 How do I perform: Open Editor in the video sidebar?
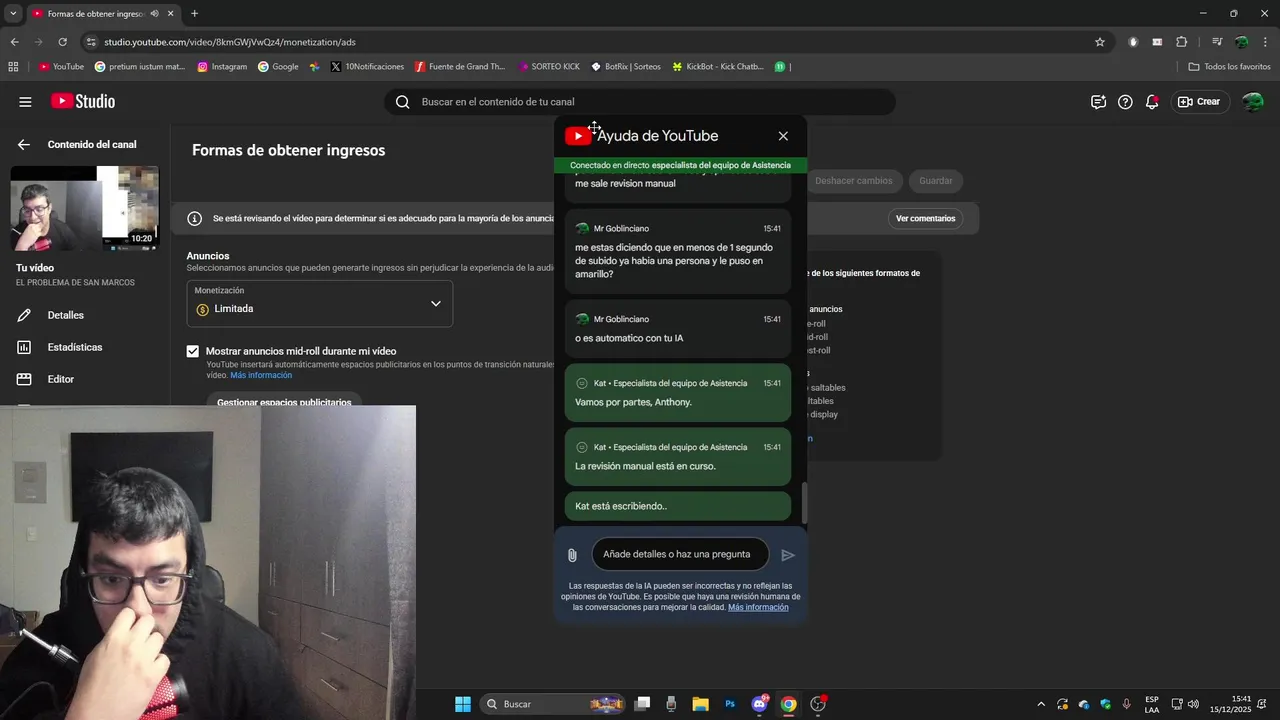pos(61,379)
